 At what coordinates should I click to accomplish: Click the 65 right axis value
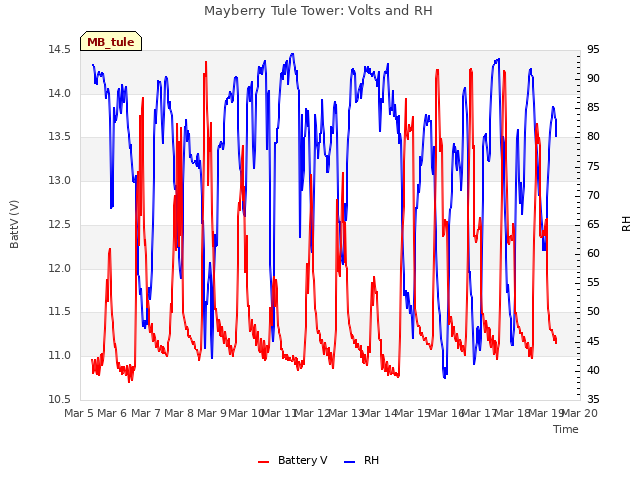(593, 224)
